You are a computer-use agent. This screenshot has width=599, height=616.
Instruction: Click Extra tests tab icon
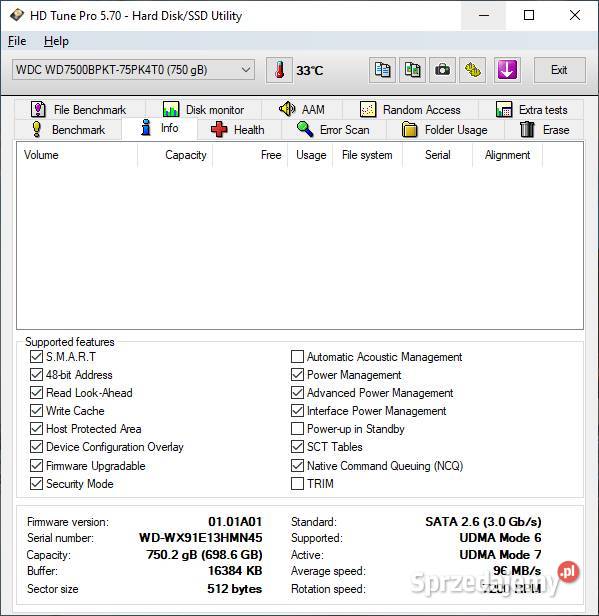click(504, 109)
